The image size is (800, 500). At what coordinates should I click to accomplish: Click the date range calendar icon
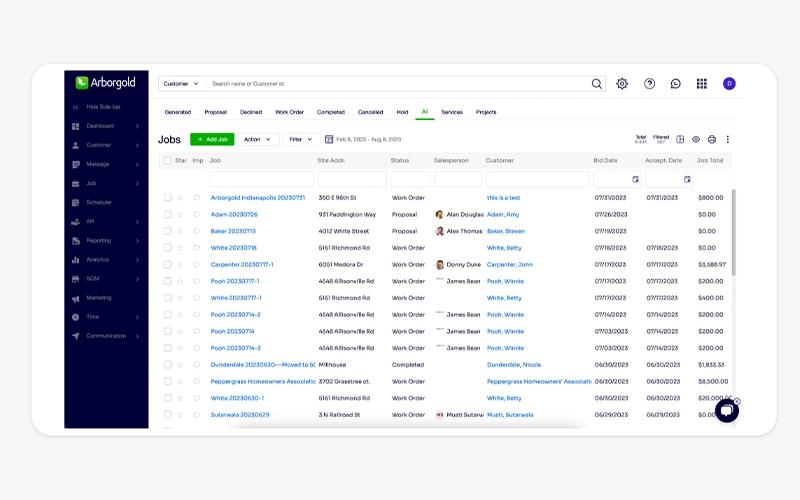329,139
